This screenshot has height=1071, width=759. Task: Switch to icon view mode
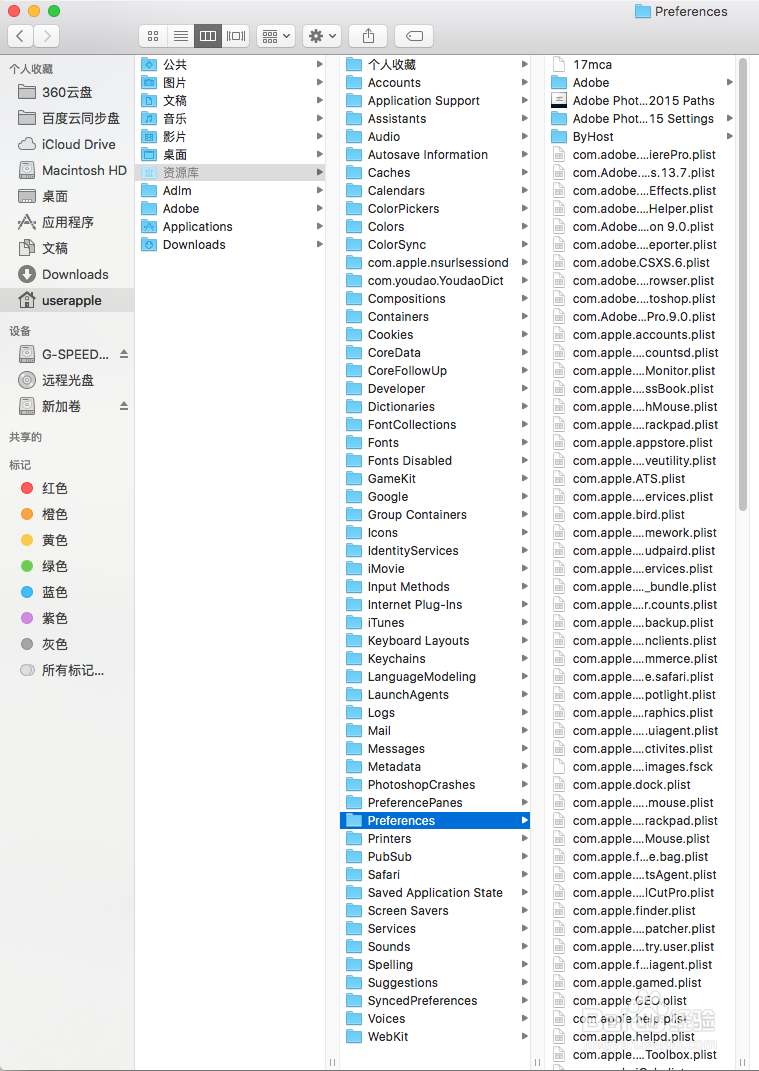[153, 36]
